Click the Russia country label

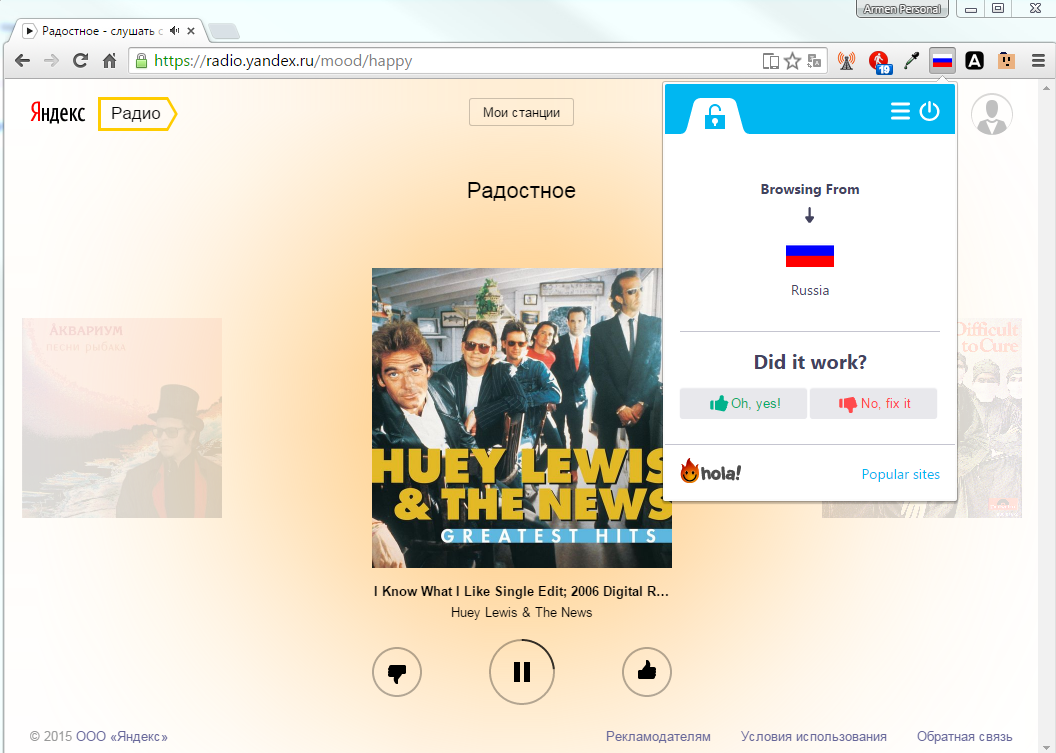click(x=810, y=290)
